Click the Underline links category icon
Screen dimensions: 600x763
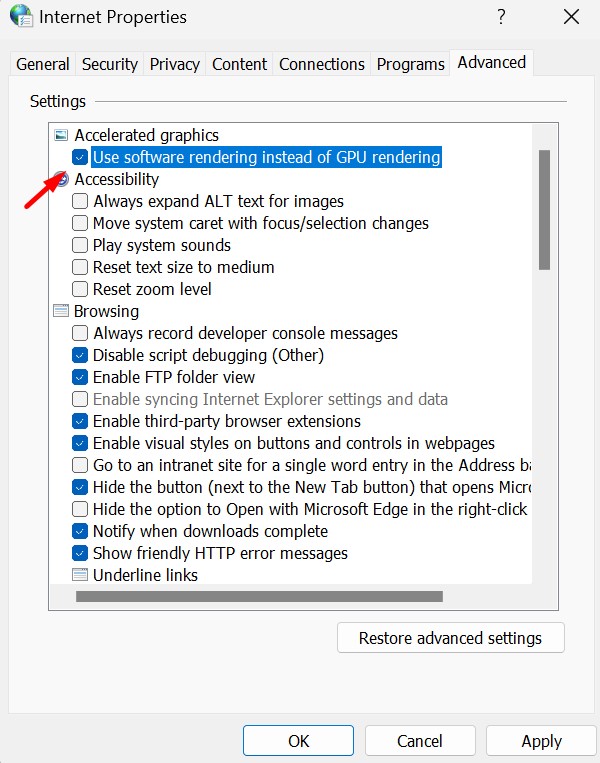[80, 575]
